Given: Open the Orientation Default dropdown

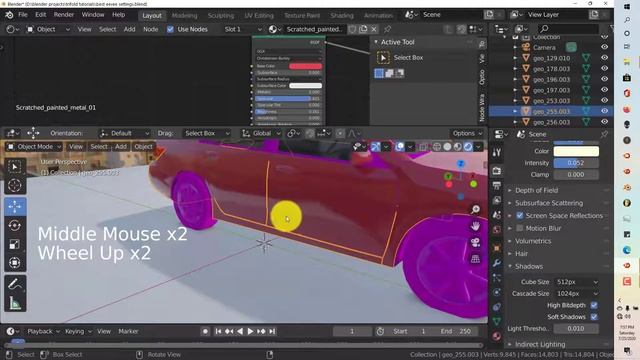Looking at the screenshot, I should click(x=124, y=133).
